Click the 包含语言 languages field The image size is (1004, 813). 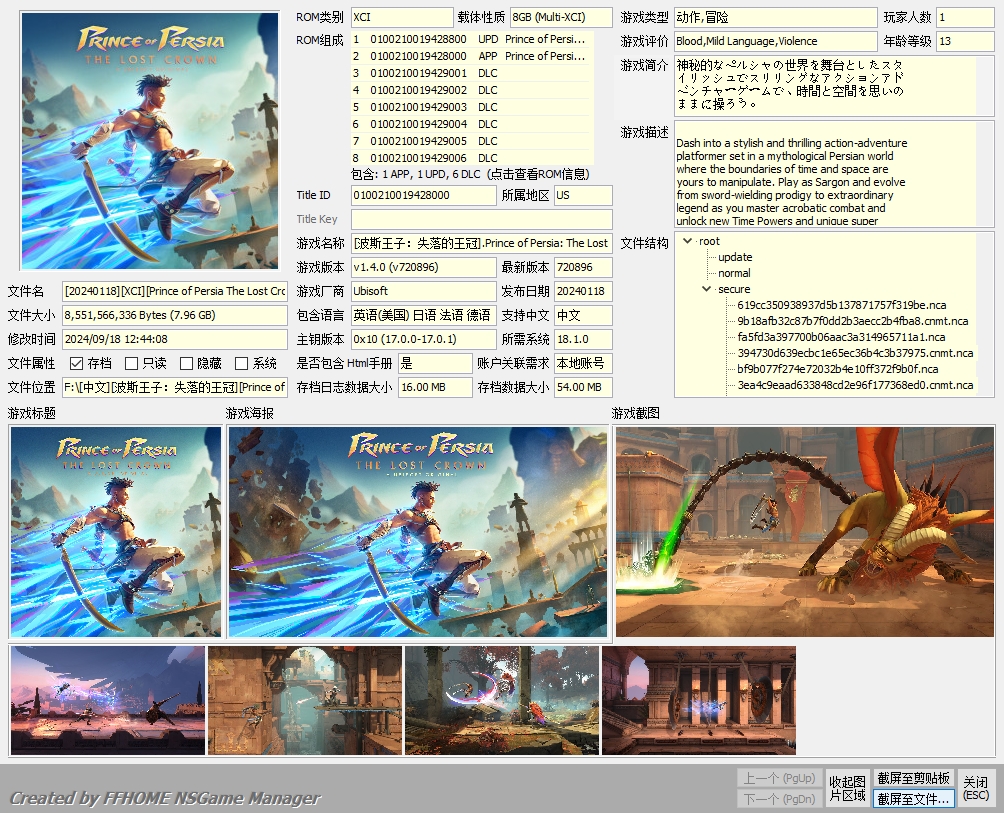coord(423,316)
